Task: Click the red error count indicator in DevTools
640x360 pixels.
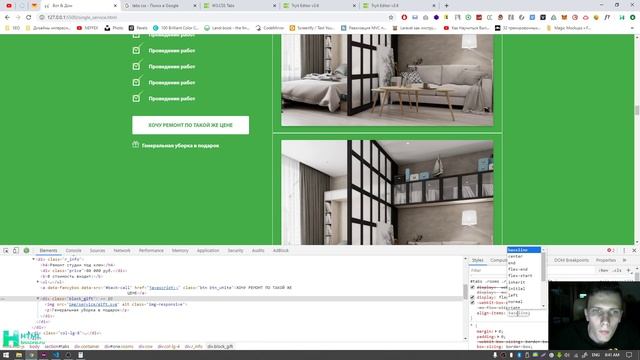Action: click(611, 250)
